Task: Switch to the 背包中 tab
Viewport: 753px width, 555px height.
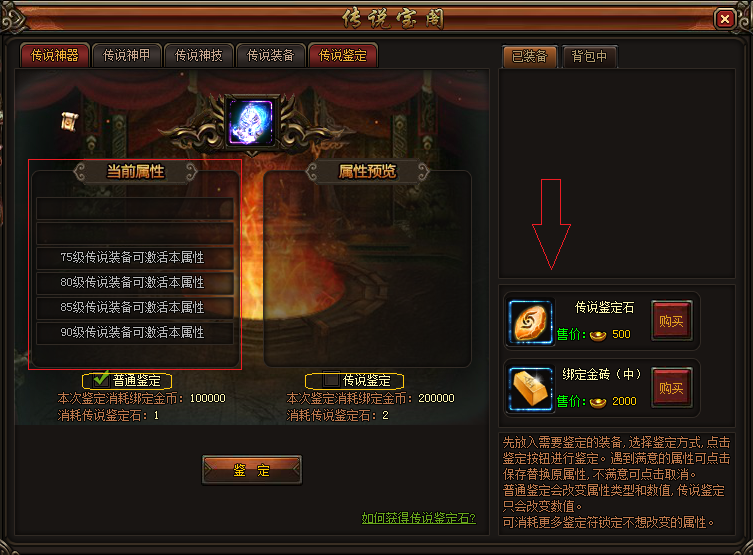Action: tap(589, 57)
